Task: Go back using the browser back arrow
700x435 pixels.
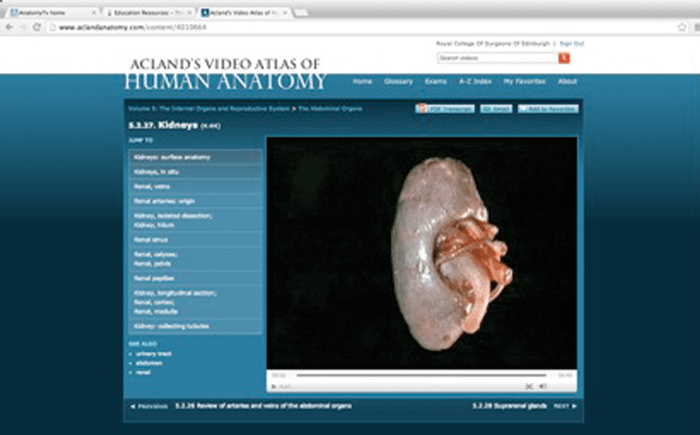Action: (x=9, y=27)
